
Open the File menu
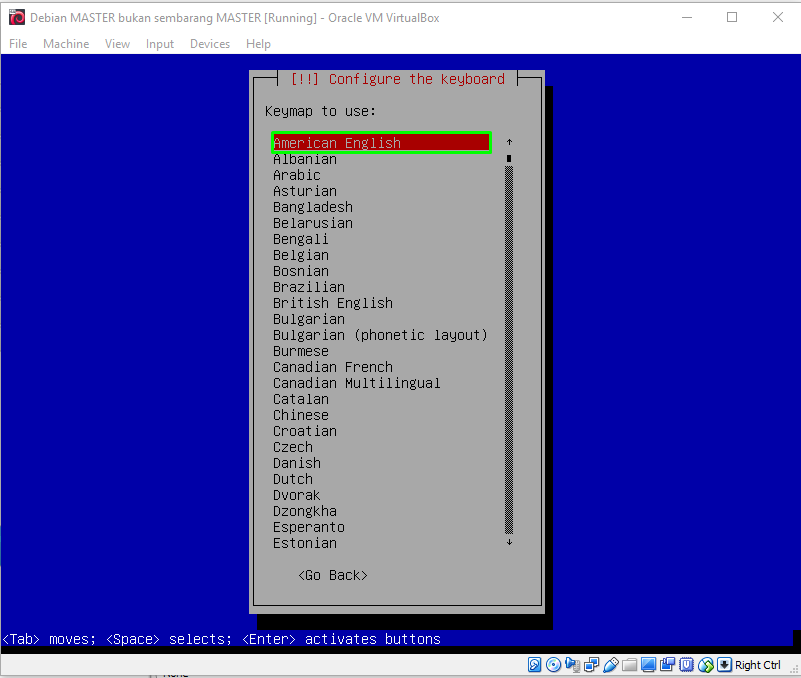tap(18, 44)
